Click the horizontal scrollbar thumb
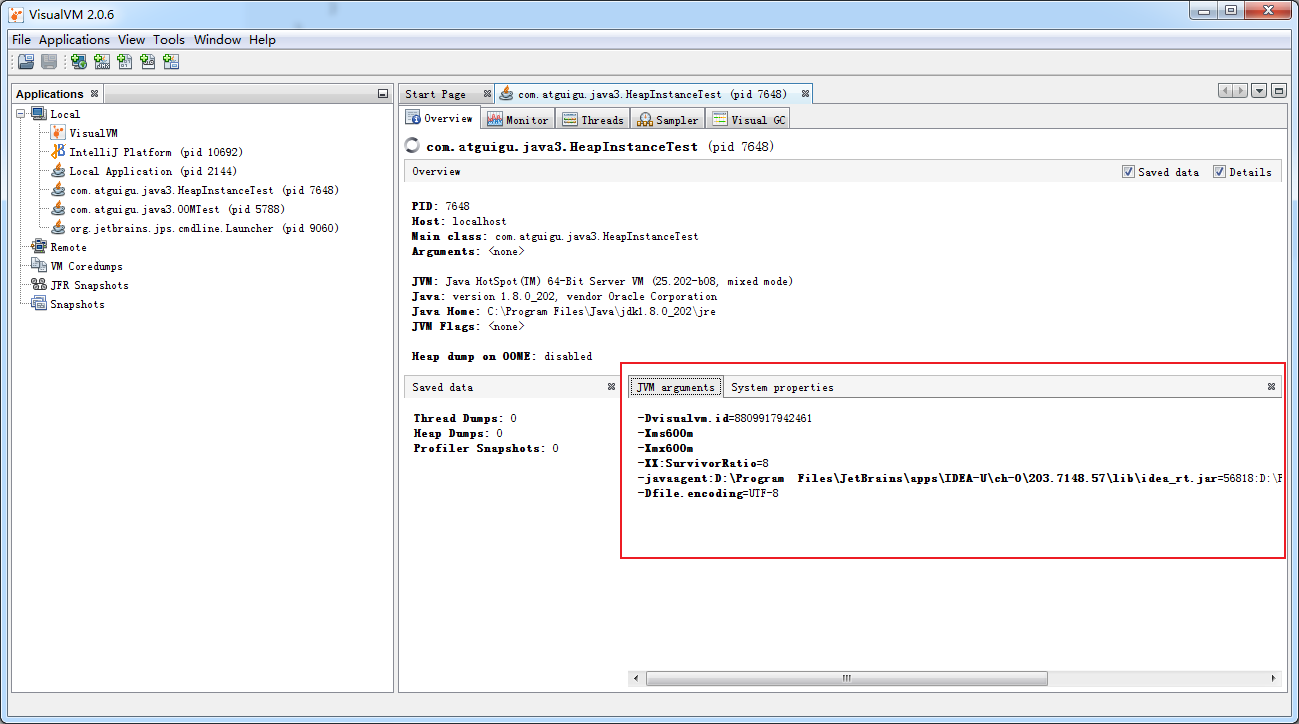 point(846,678)
